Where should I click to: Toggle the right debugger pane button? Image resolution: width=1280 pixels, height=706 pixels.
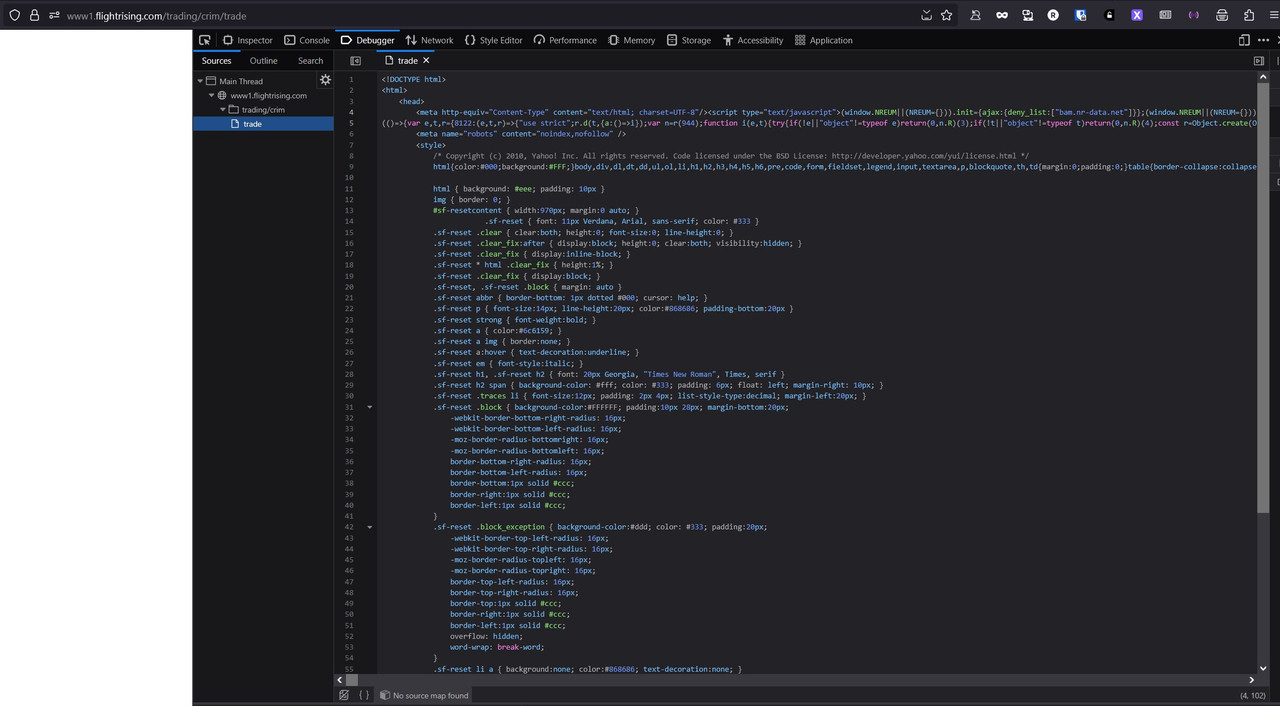(x=1258, y=60)
